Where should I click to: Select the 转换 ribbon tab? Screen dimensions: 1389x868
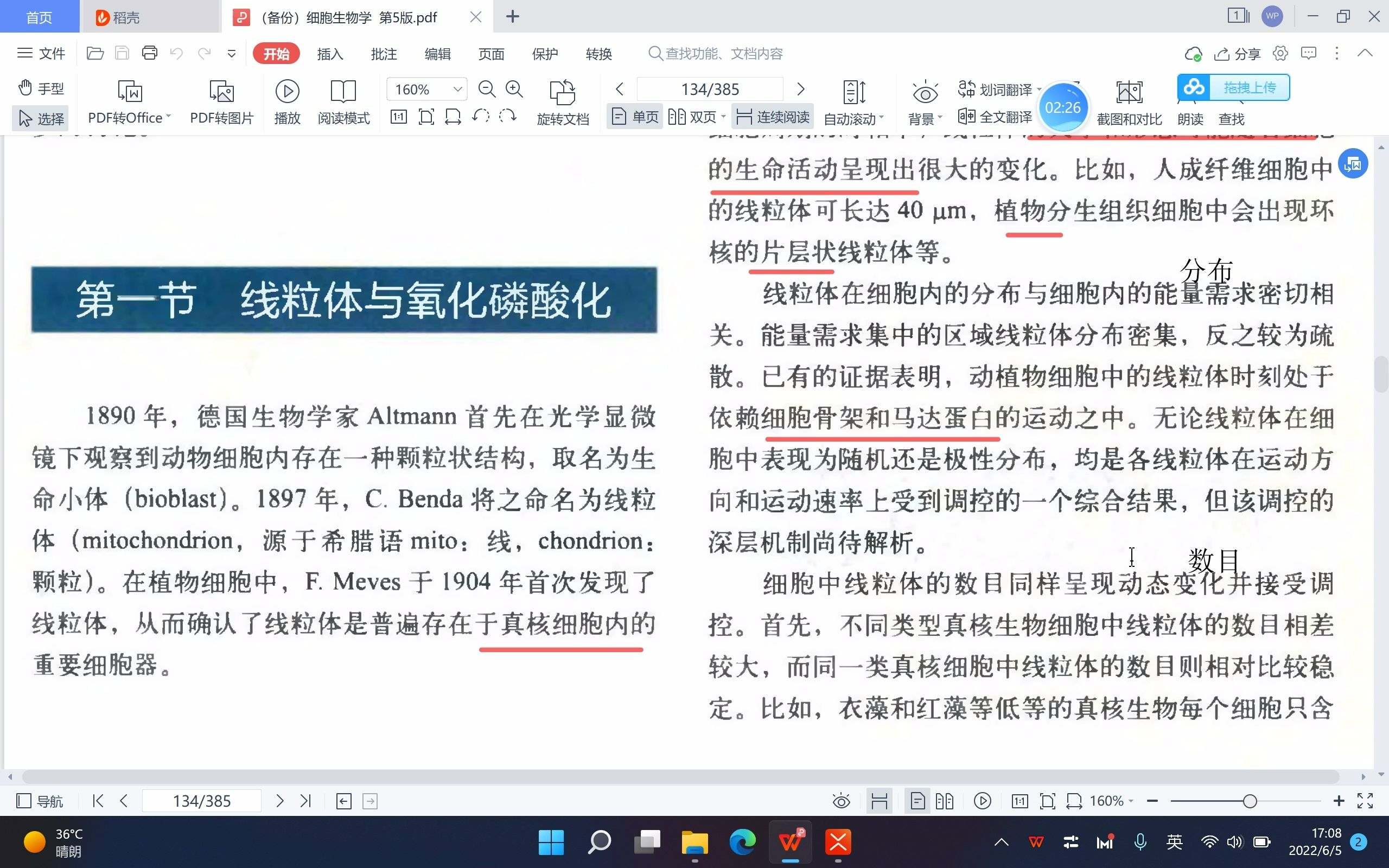click(x=598, y=53)
